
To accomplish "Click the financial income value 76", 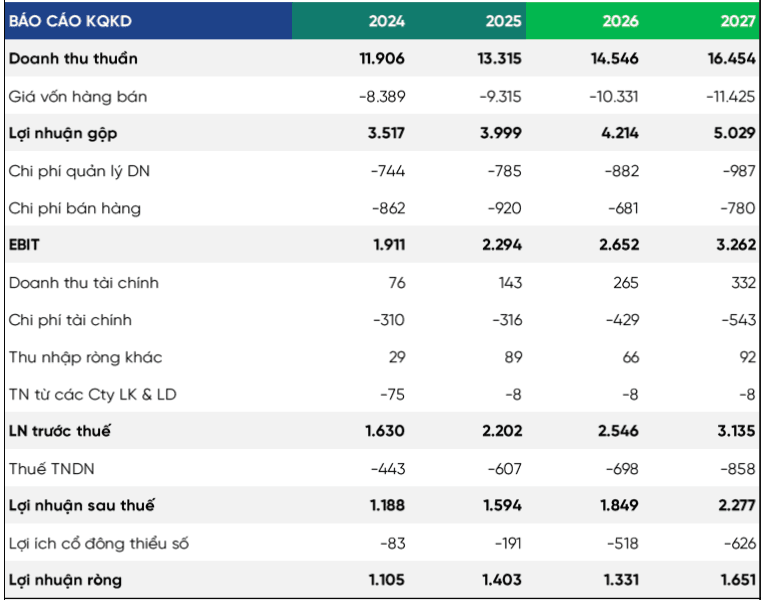I will 397,283.
